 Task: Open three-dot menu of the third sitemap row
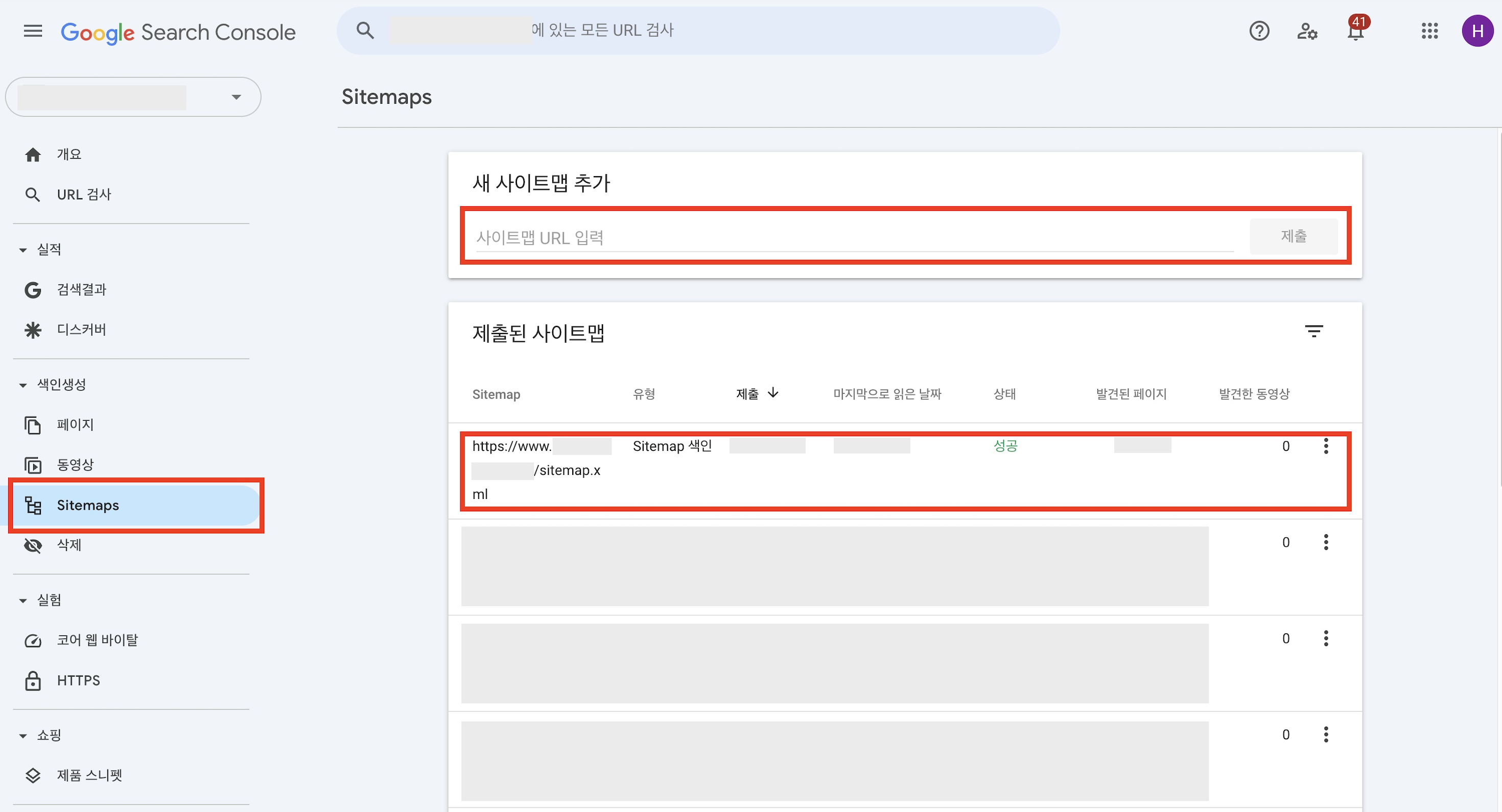[x=1326, y=639]
